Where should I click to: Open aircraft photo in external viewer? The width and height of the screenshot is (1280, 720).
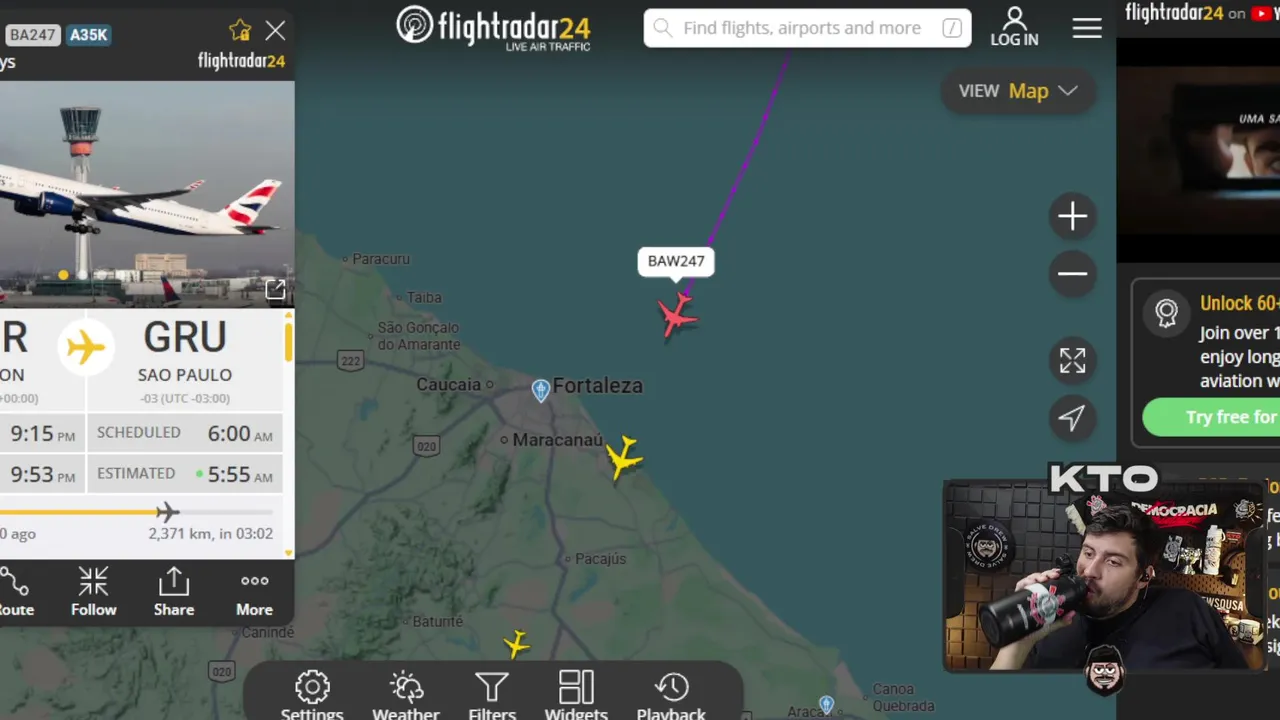tap(275, 290)
